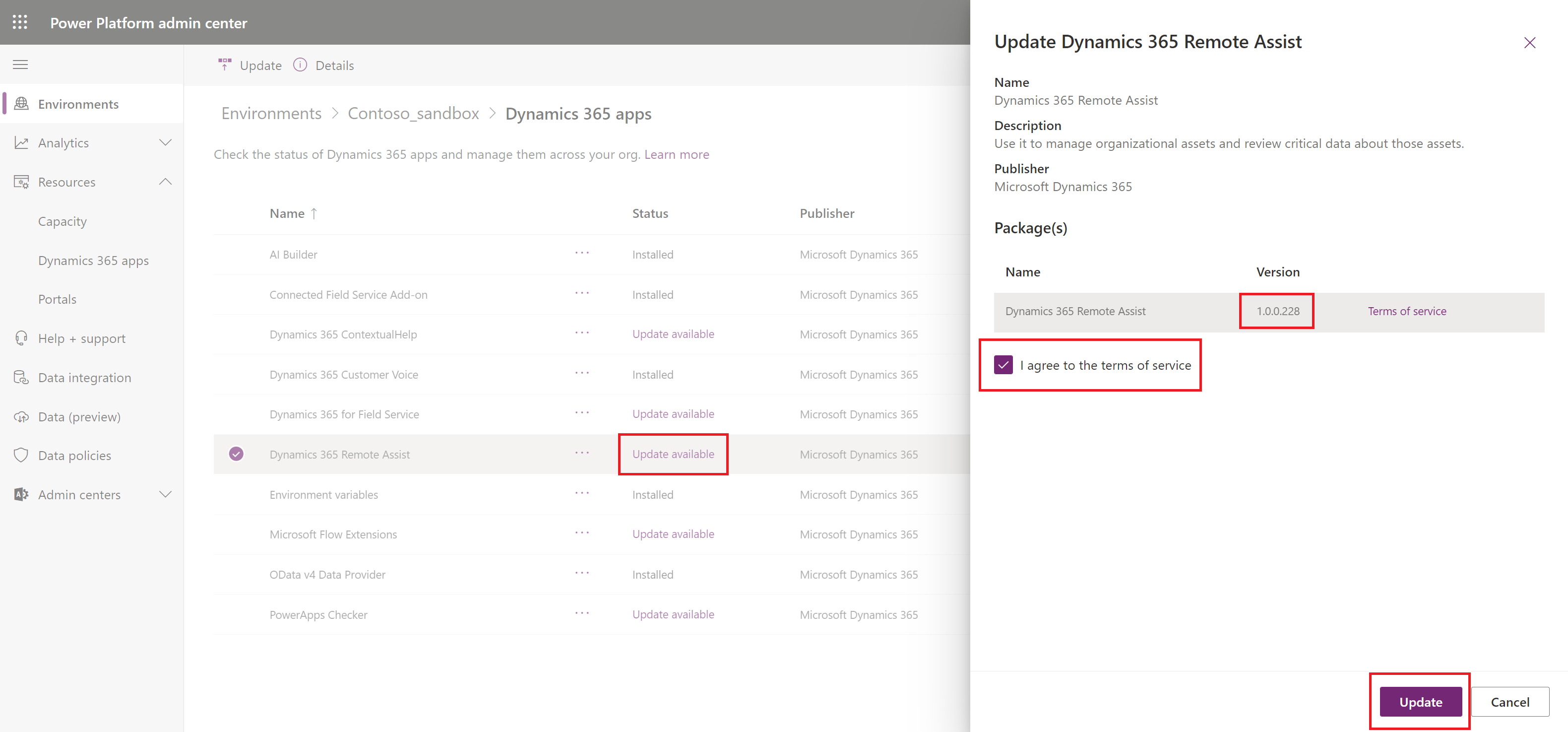Click the Update button to apply update
This screenshot has width=1568, height=732.
click(1421, 702)
